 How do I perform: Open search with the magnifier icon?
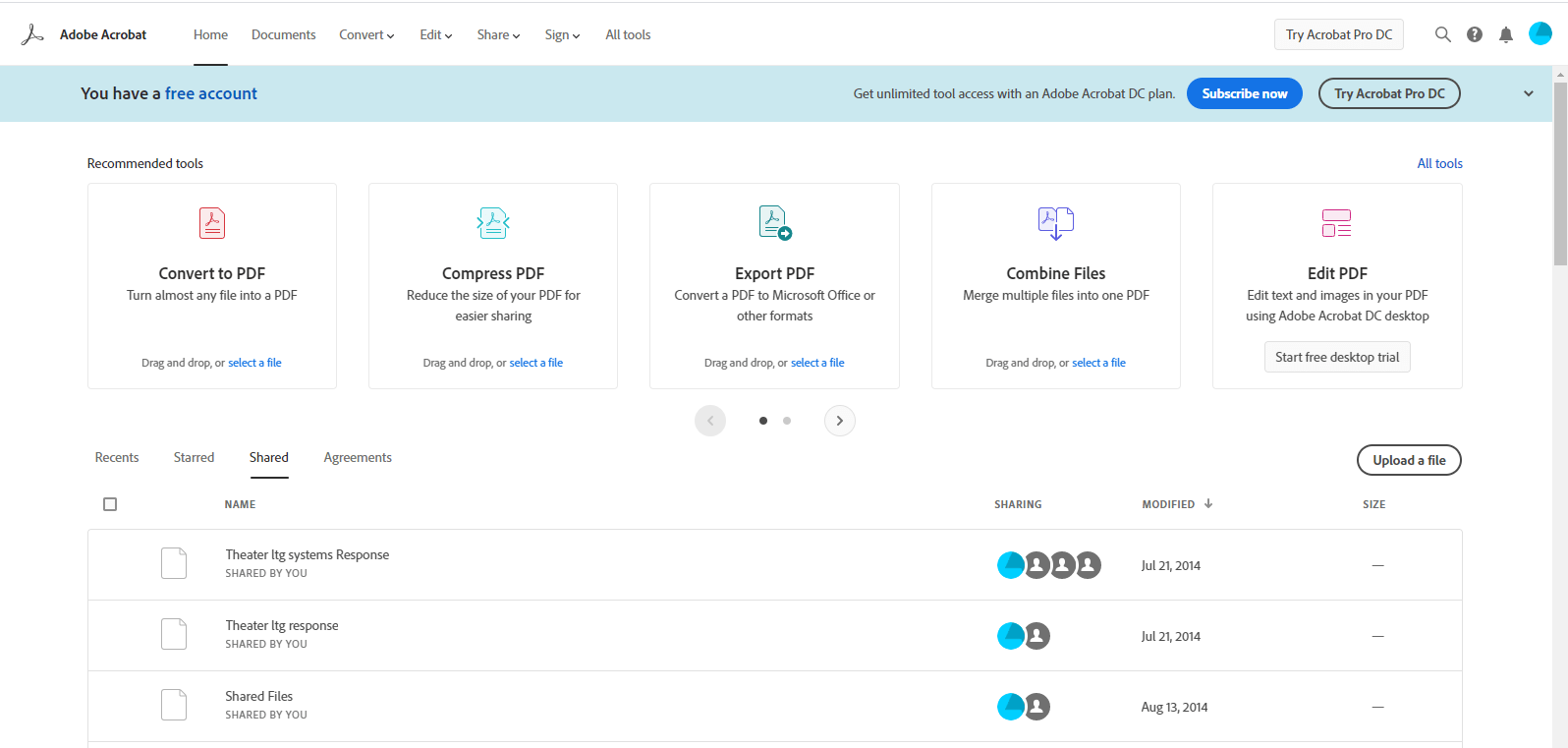pyautogui.click(x=1442, y=34)
